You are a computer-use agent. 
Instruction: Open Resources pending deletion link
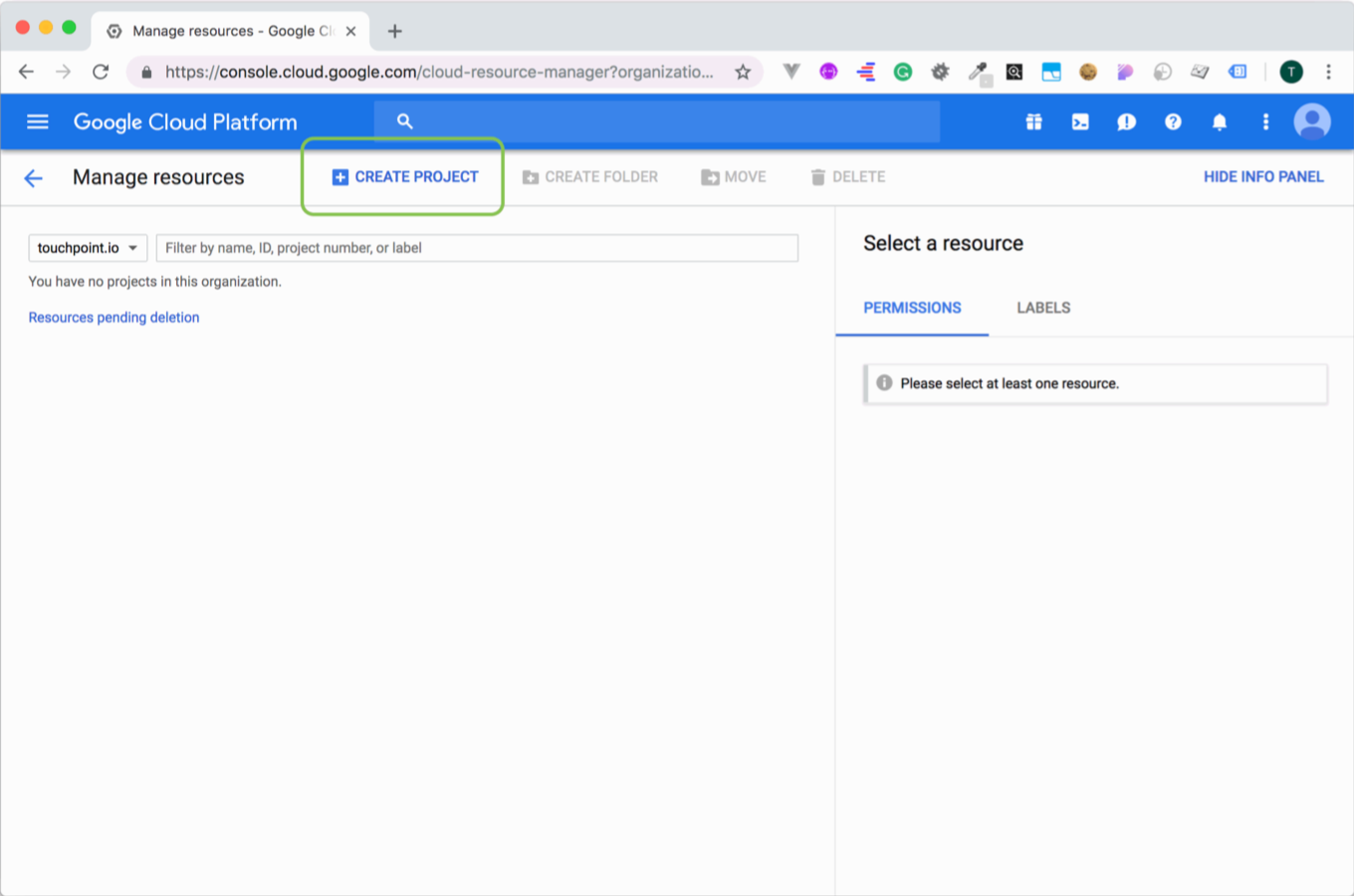tap(113, 318)
